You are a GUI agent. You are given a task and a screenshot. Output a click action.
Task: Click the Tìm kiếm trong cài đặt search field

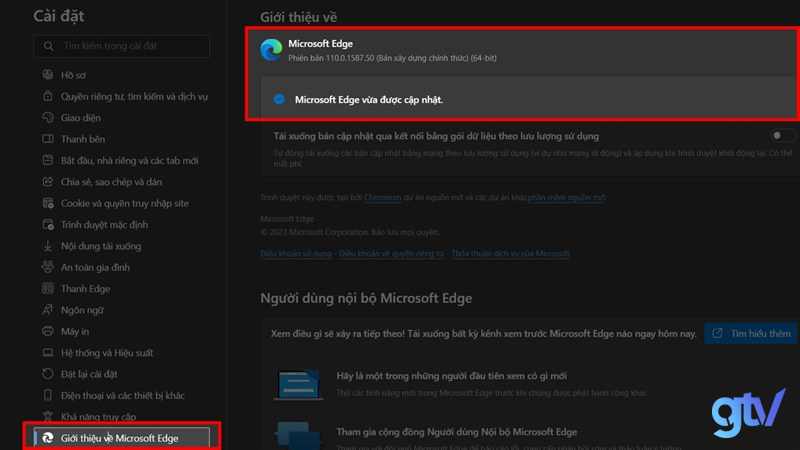tap(122, 46)
